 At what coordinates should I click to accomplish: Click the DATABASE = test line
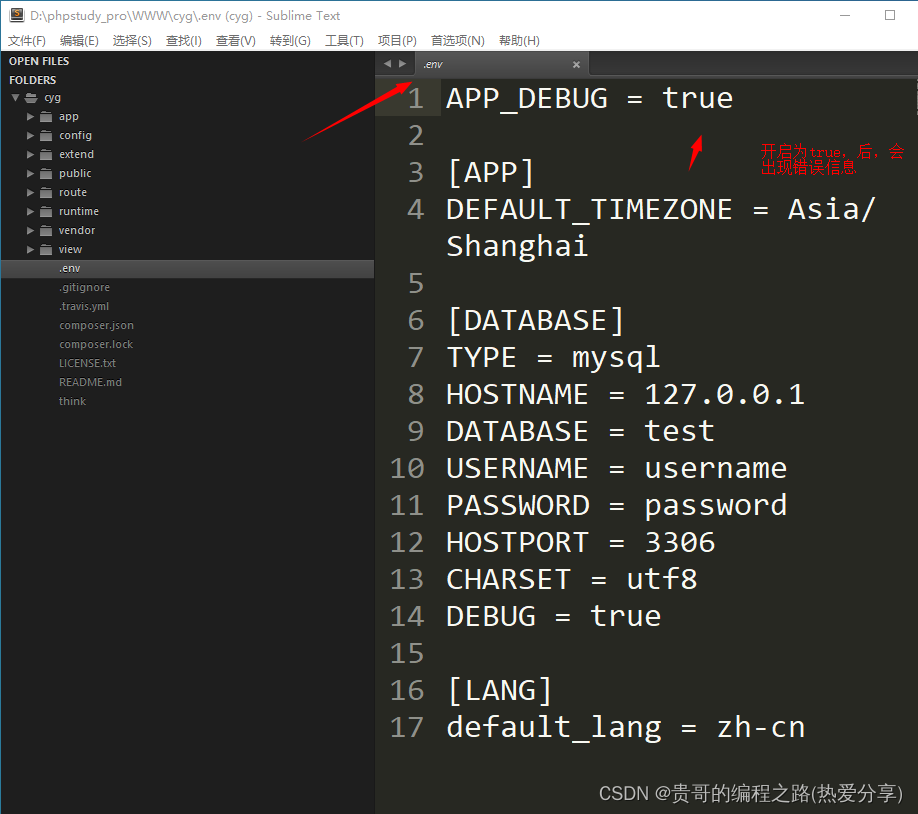tap(580, 432)
